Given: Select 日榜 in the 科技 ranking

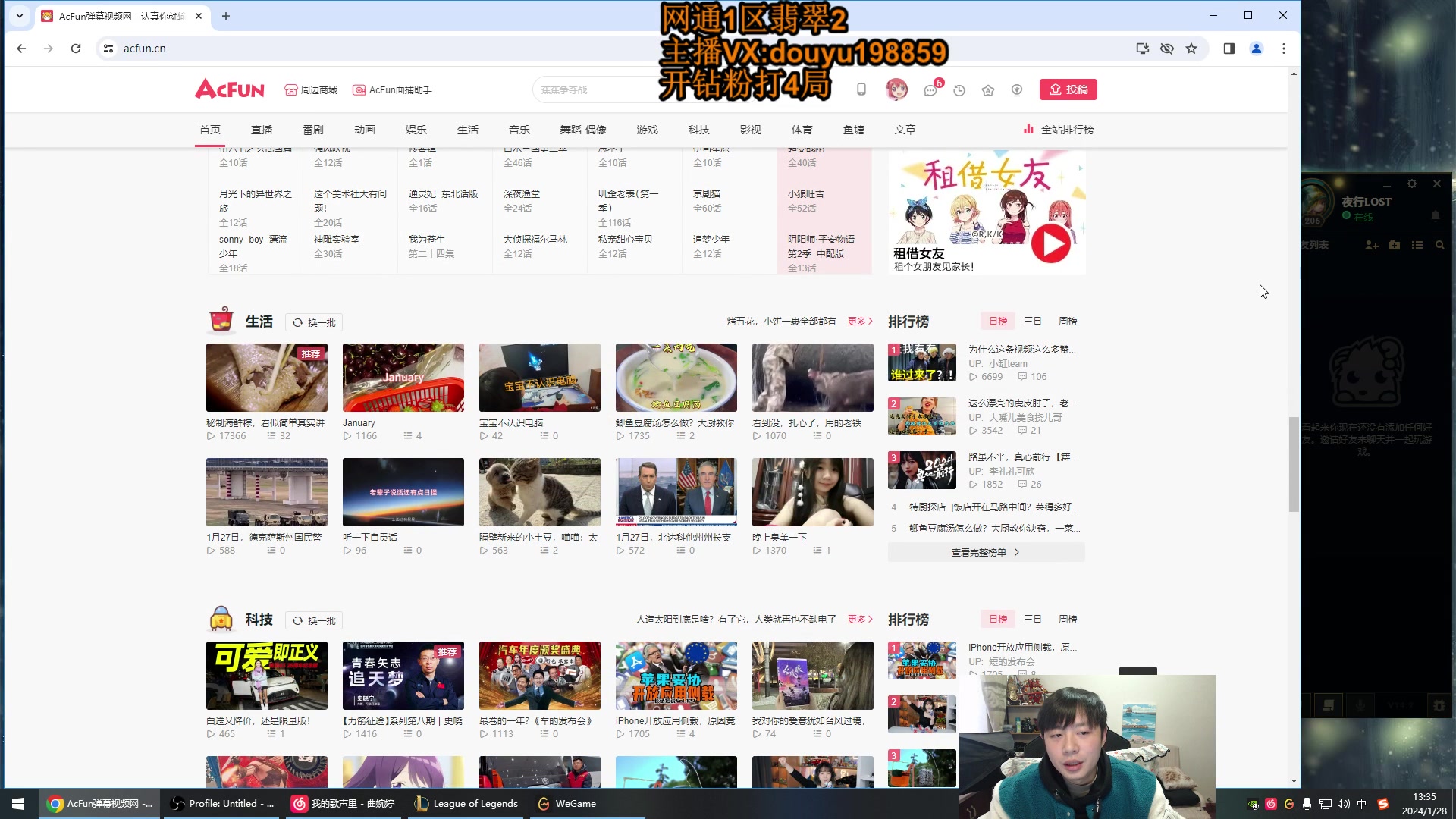Looking at the screenshot, I should point(998,620).
